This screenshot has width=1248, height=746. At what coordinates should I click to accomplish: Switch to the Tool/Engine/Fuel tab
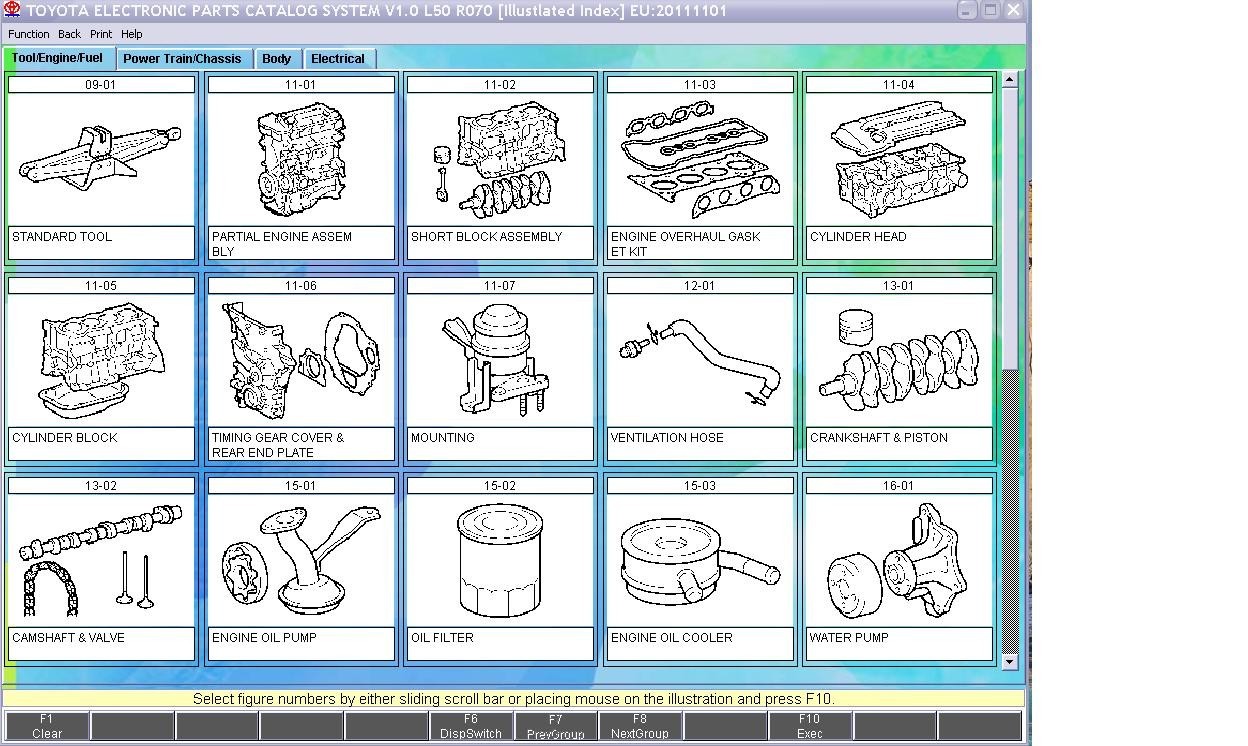[58, 58]
